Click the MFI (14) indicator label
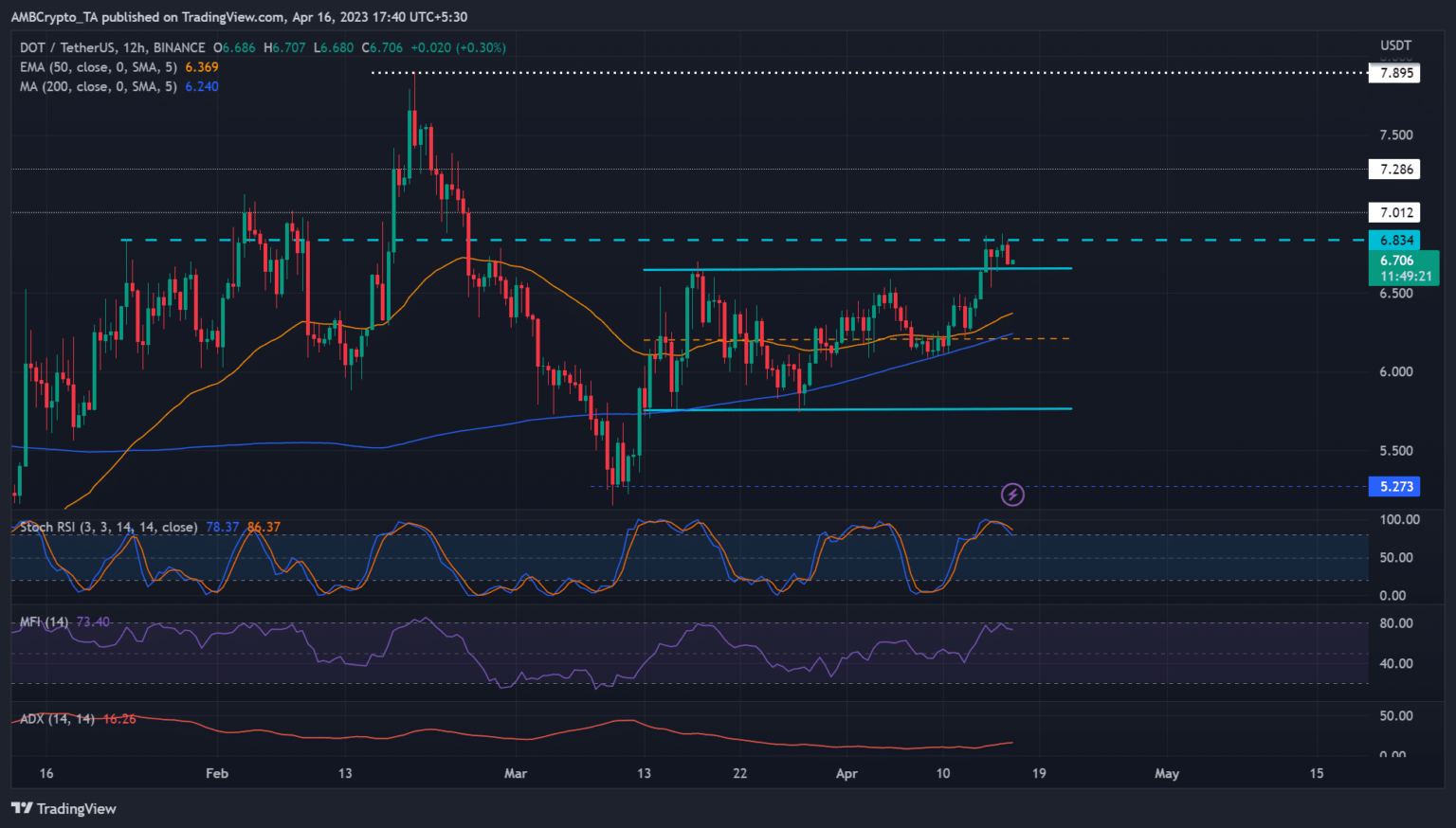Screen dimensions: 1456x828 44,622
